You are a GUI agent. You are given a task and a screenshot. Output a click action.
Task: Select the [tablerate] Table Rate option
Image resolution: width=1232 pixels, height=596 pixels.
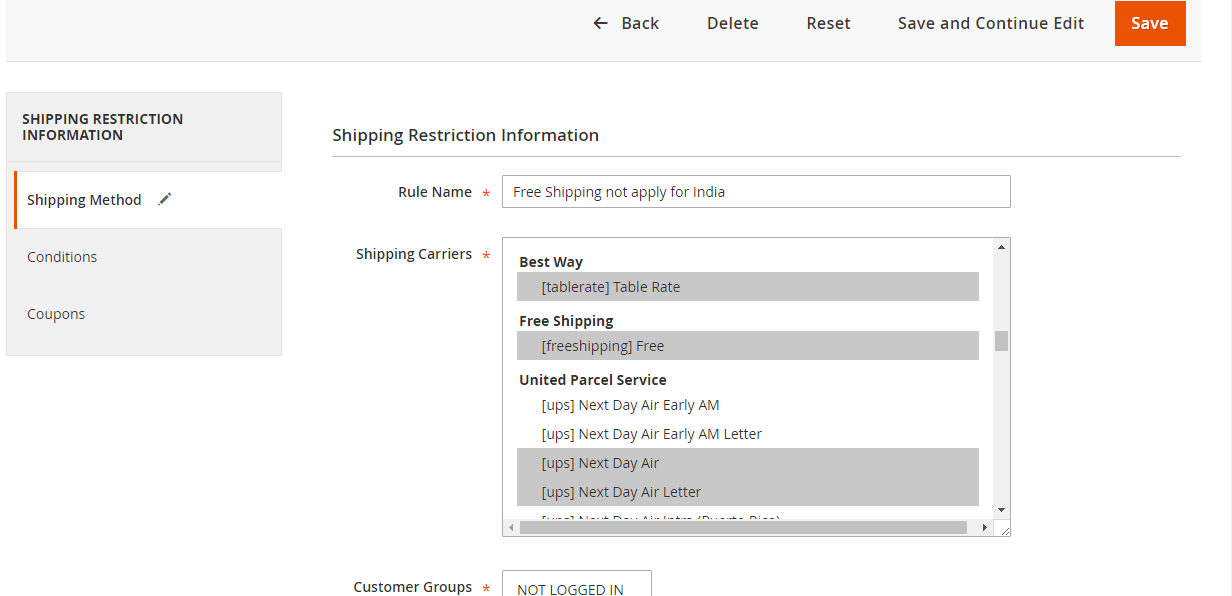click(610, 287)
